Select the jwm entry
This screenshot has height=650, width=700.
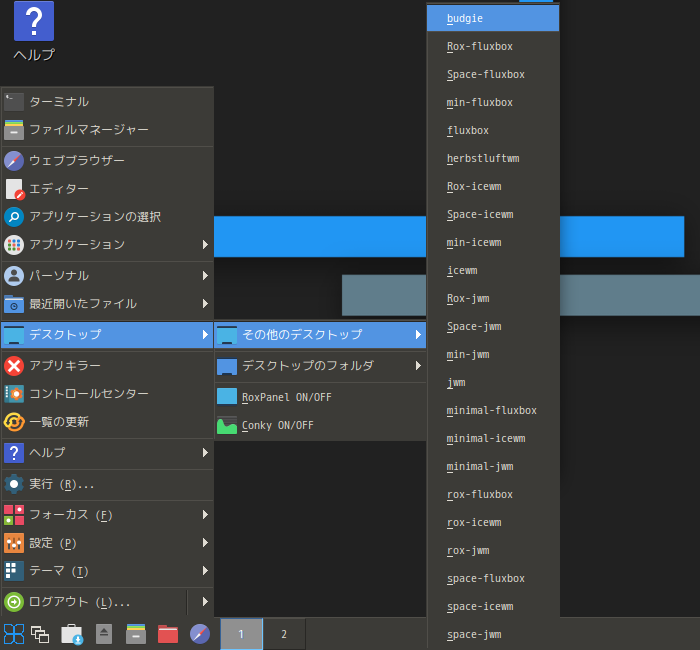coord(493,383)
